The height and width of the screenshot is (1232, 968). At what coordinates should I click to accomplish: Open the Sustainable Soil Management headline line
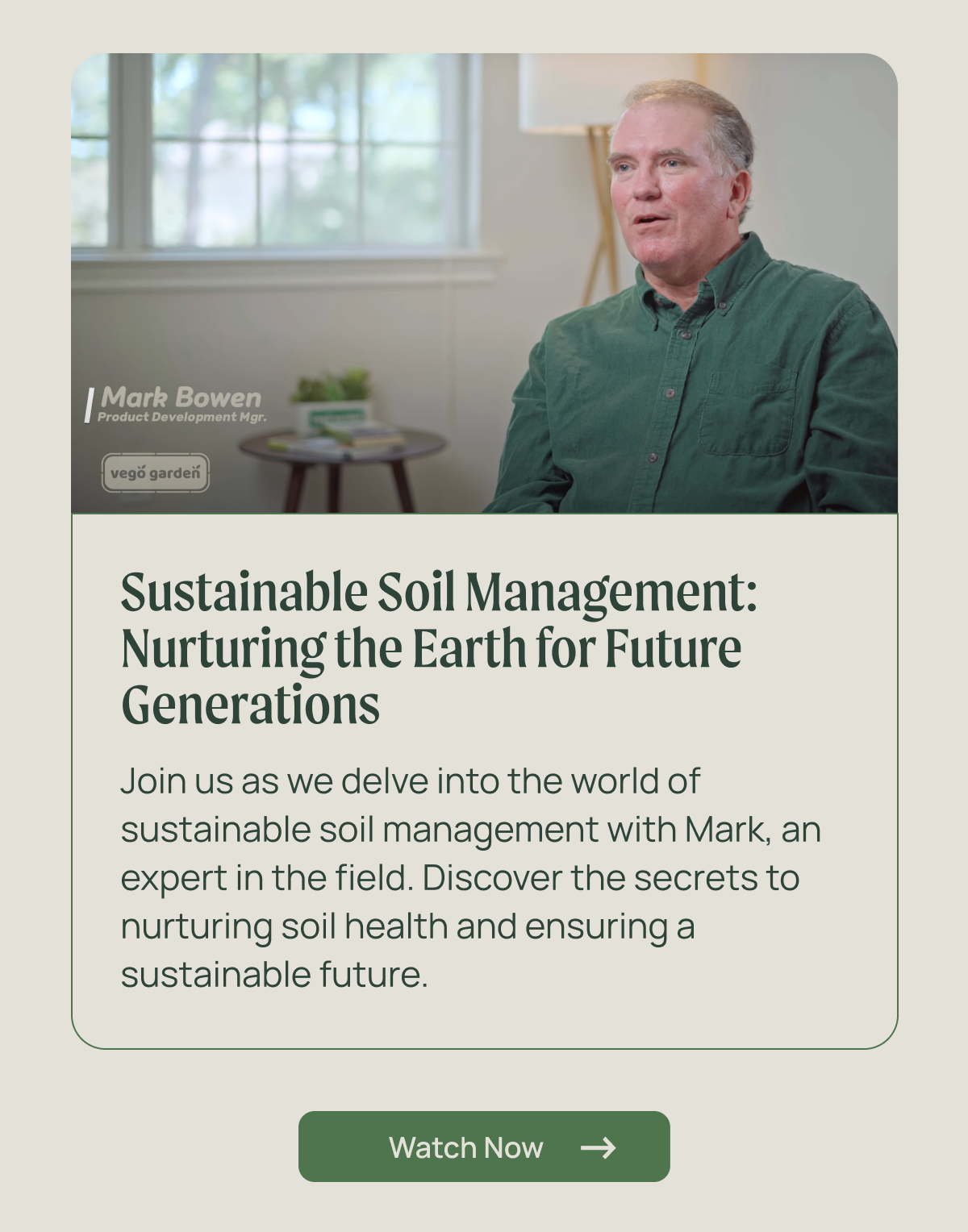click(439, 593)
